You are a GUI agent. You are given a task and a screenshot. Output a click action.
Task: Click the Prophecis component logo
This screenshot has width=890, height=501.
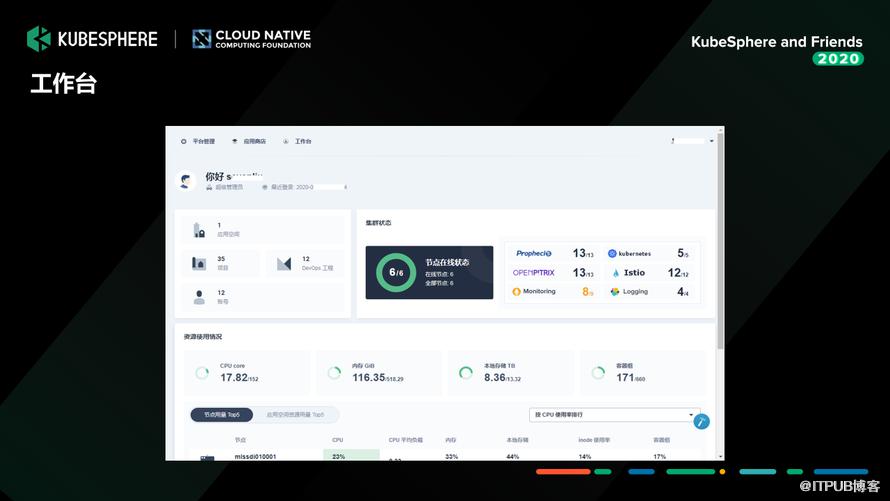pyautogui.click(x=534, y=253)
